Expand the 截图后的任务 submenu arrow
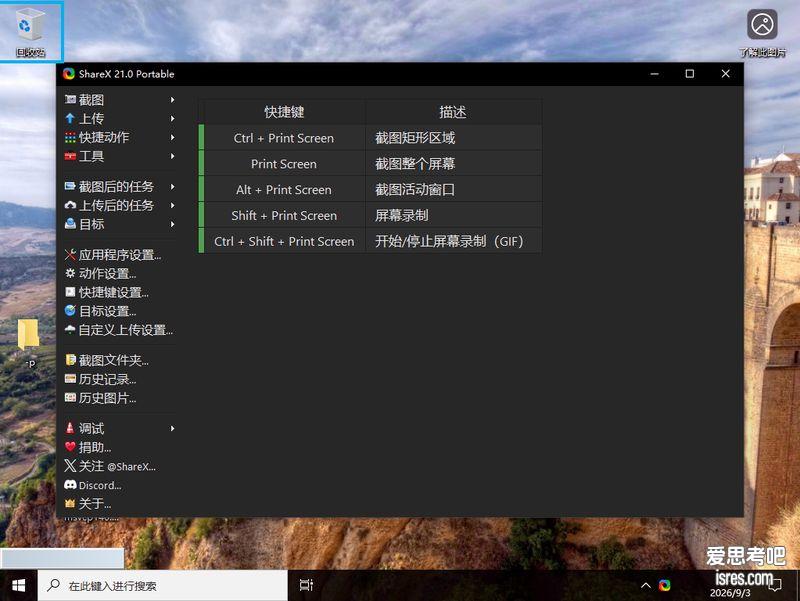The image size is (800, 601). pyautogui.click(x=172, y=186)
